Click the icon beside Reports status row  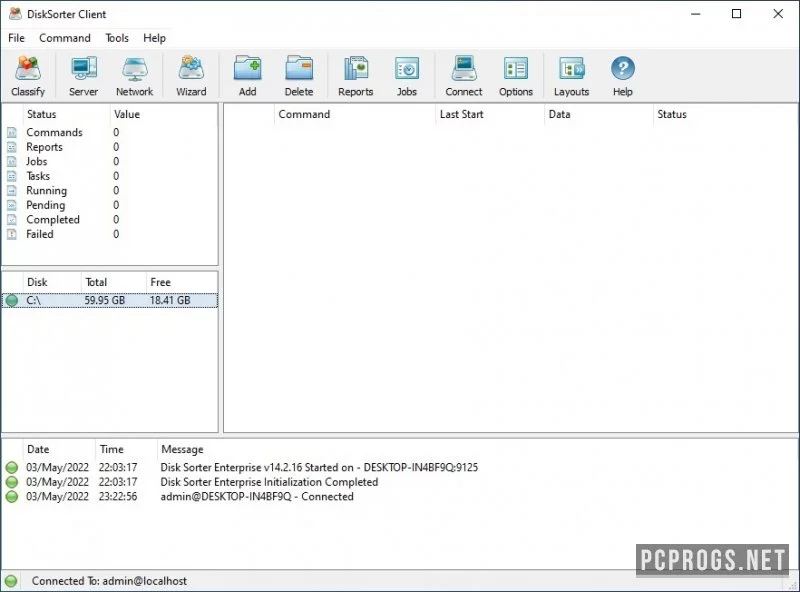pos(12,147)
